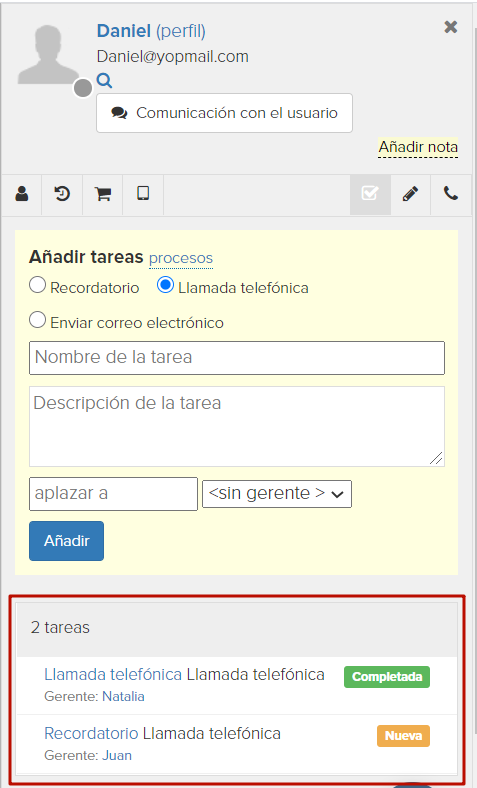Click Comunicación con el usuario button
This screenshot has height=788, width=477.
pos(224,113)
